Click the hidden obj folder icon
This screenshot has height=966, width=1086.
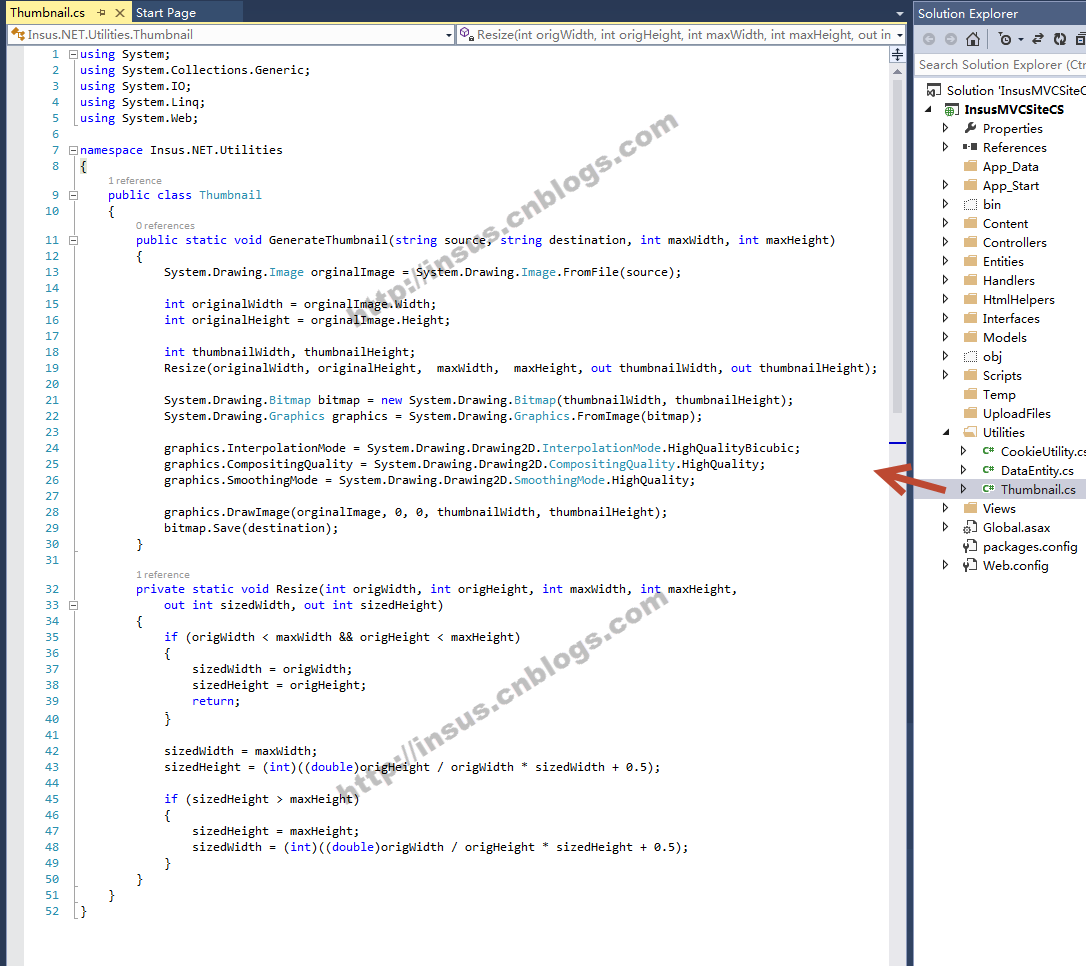[970, 356]
